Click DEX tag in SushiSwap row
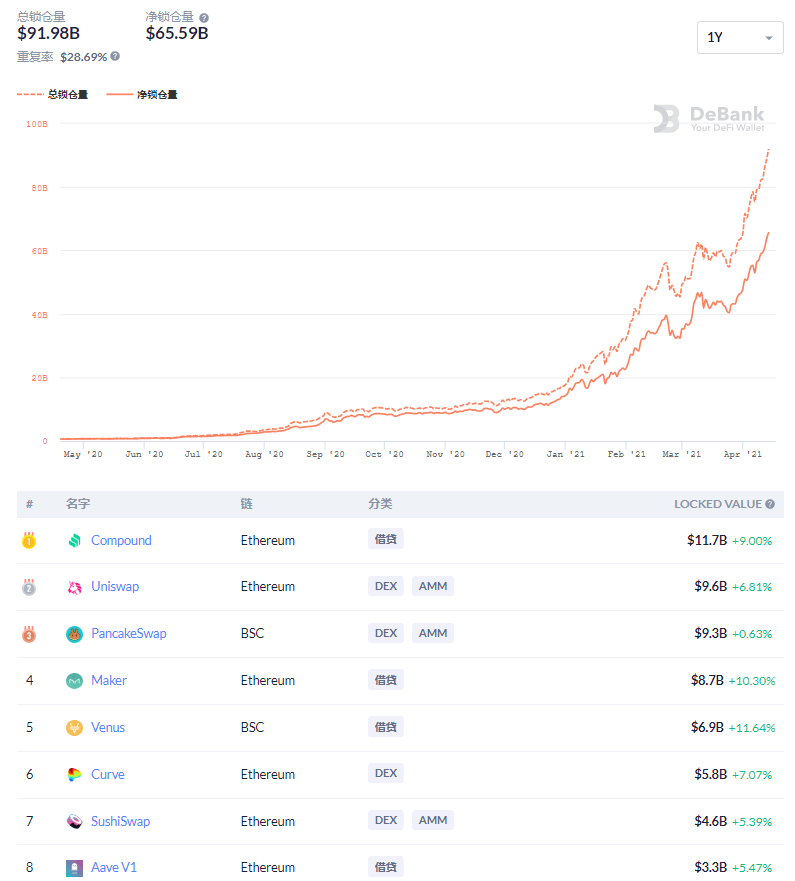Image resolution: width=795 pixels, height=881 pixels. point(385,820)
